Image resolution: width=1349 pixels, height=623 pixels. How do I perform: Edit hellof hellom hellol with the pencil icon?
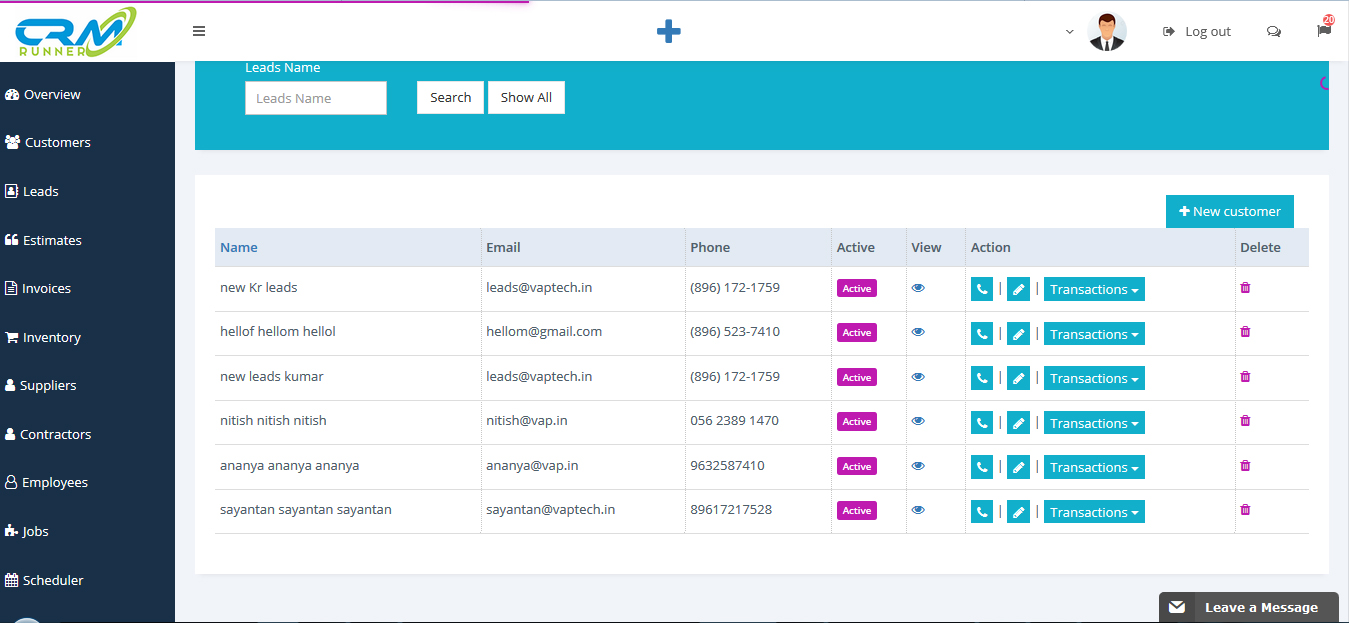tap(1018, 333)
